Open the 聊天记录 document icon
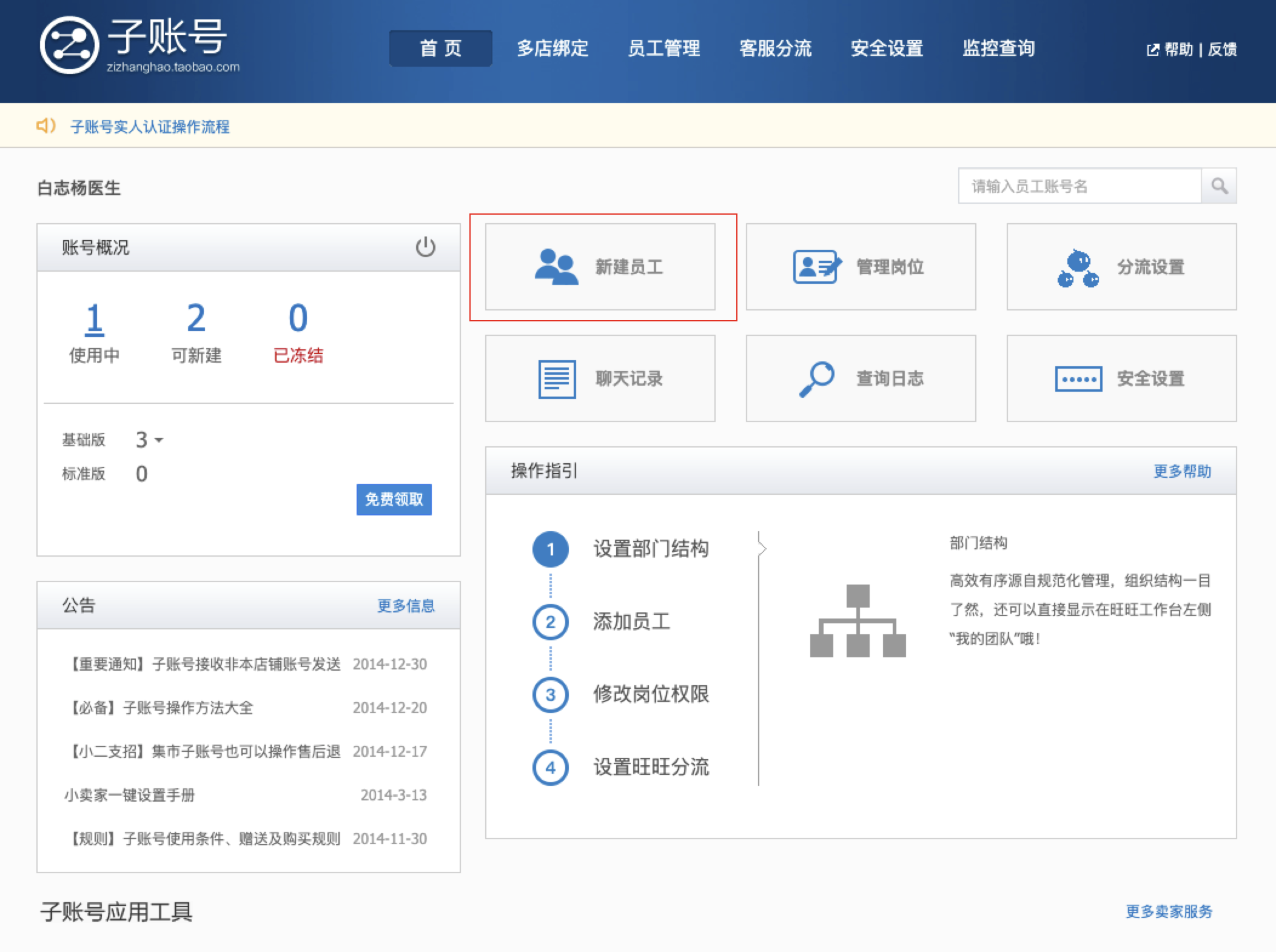The height and width of the screenshot is (952, 1276). click(557, 379)
